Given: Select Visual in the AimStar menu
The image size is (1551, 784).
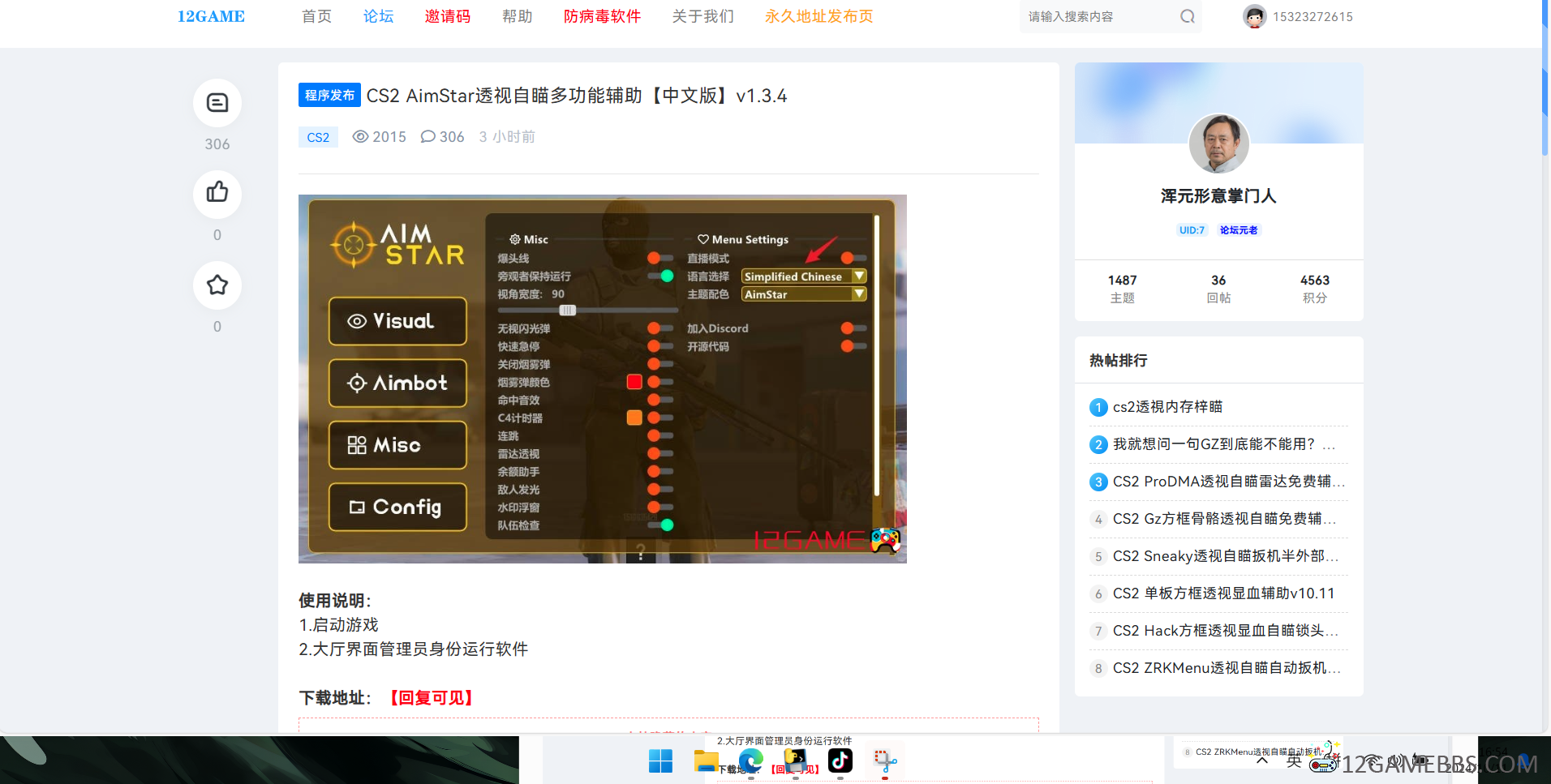Looking at the screenshot, I should click(397, 321).
